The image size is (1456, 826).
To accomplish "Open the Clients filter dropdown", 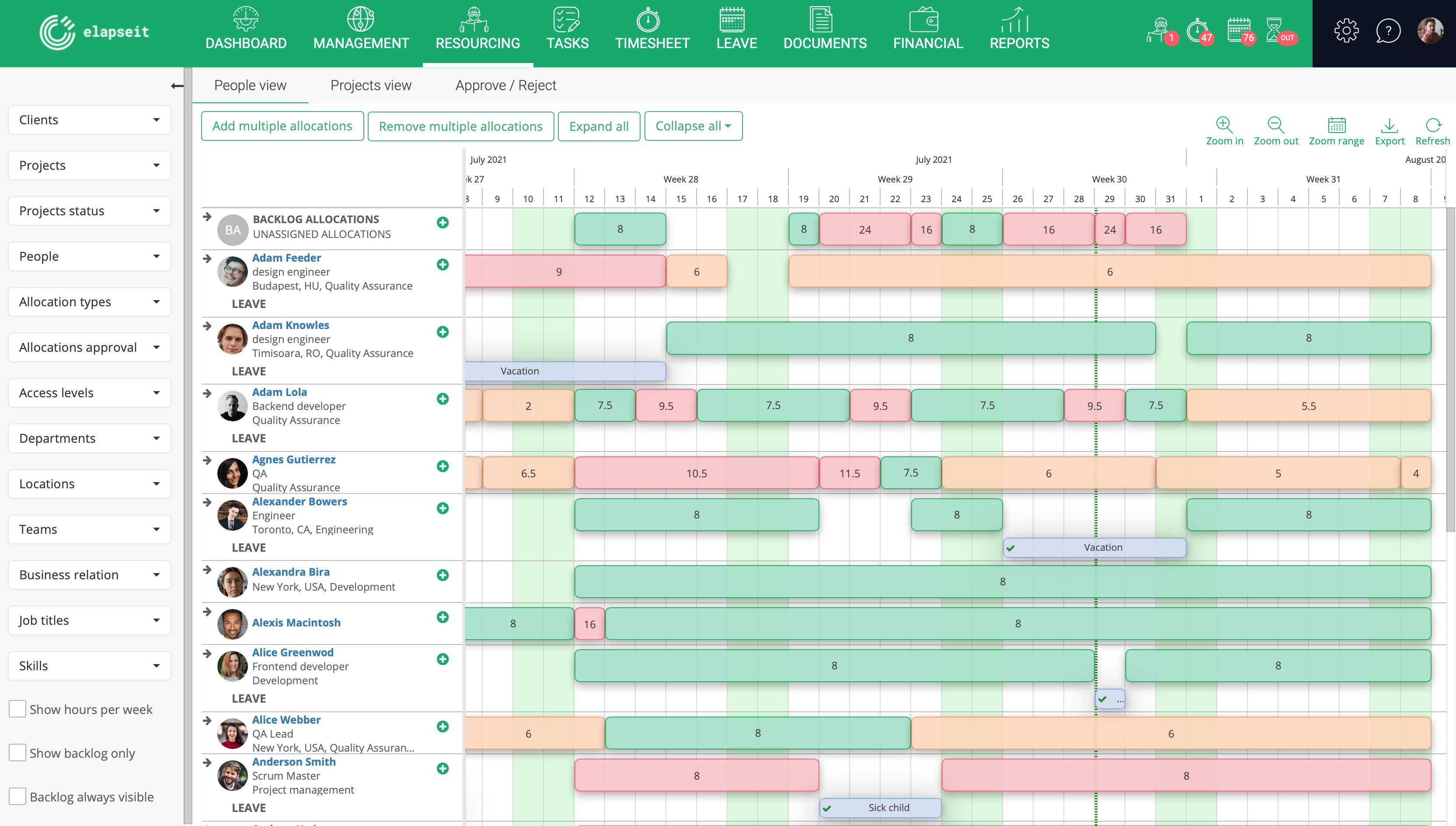I will [90, 120].
